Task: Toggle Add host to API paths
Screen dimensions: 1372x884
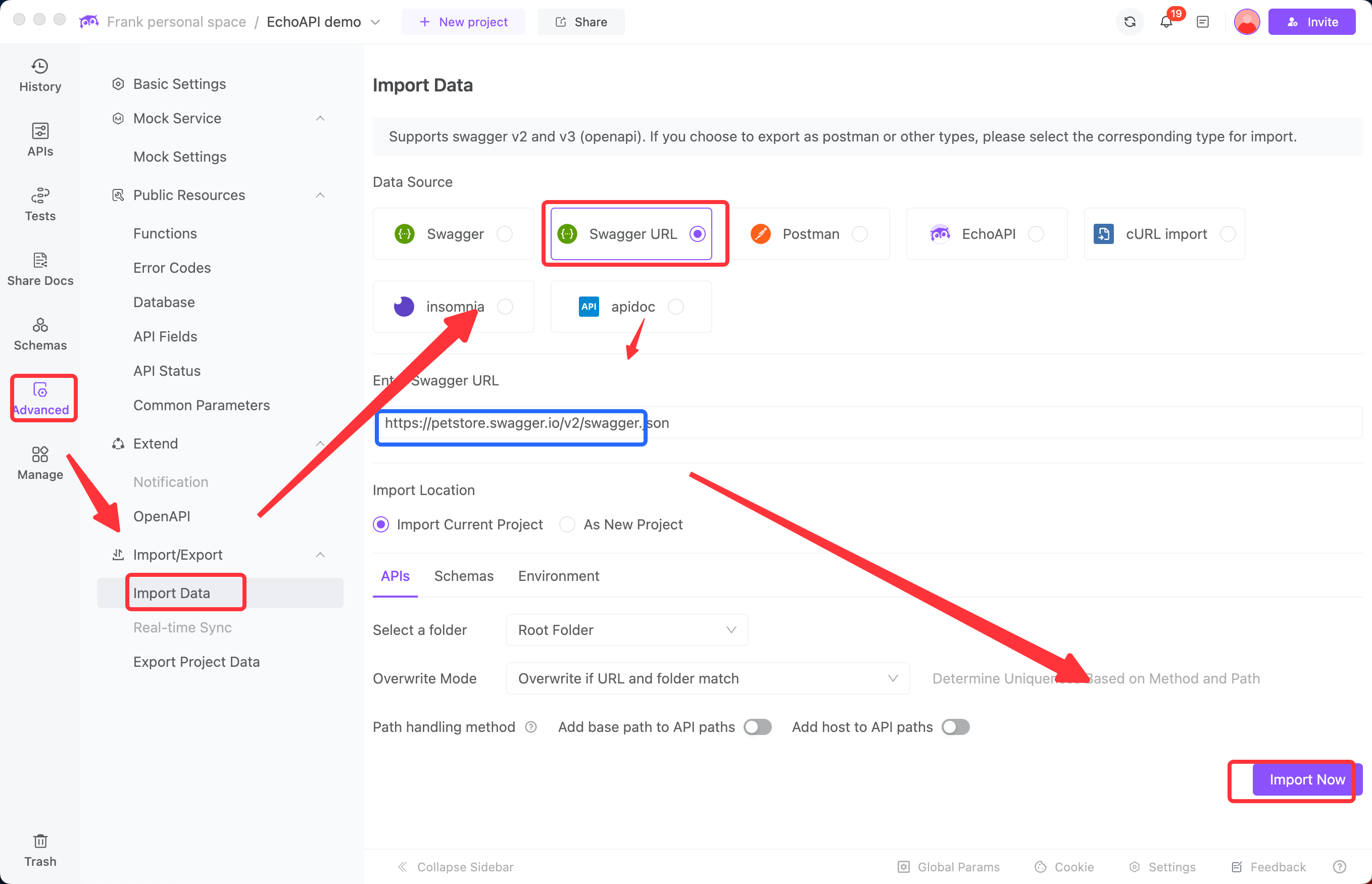Action: [x=955, y=727]
